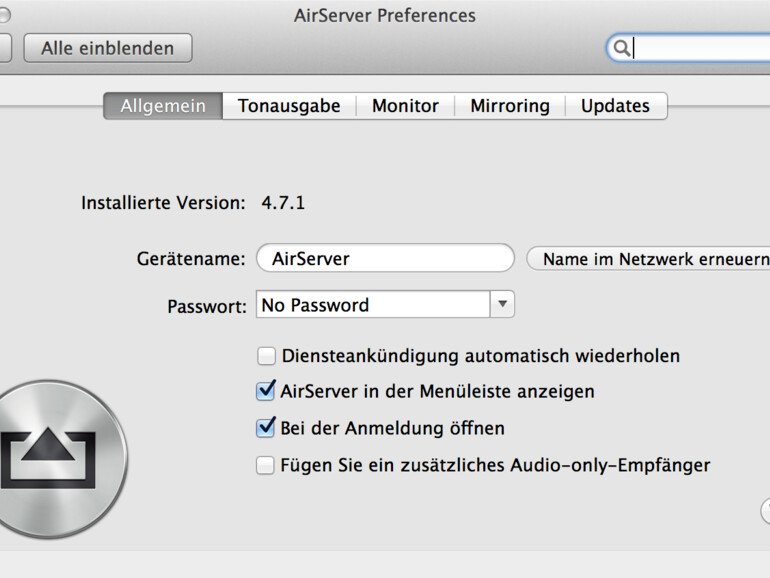Click the large AirServer logo icon
The height and width of the screenshot is (578, 770).
click(x=50, y=459)
